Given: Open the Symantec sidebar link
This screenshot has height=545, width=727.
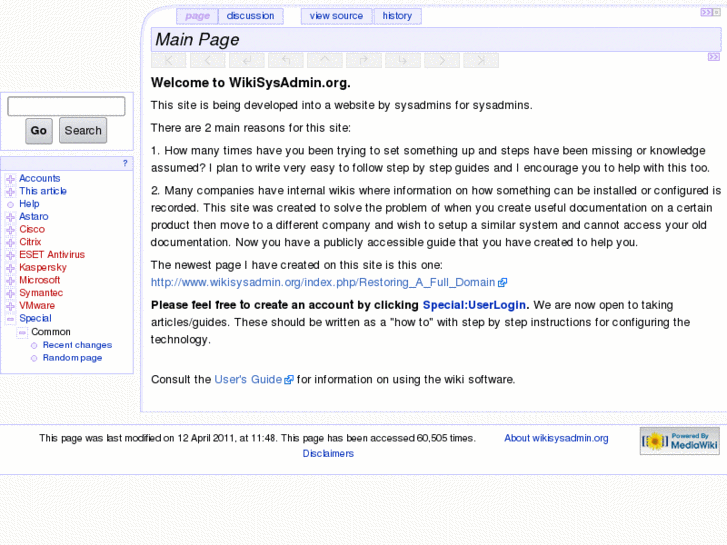Looking at the screenshot, I should point(41,293).
